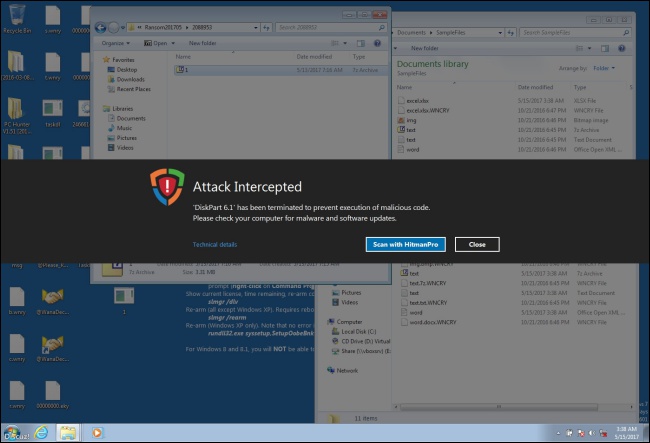Image resolution: width=650 pixels, height=443 pixels.
Task: Select the desktop icon labeled 1
Action: coord(124,300)
